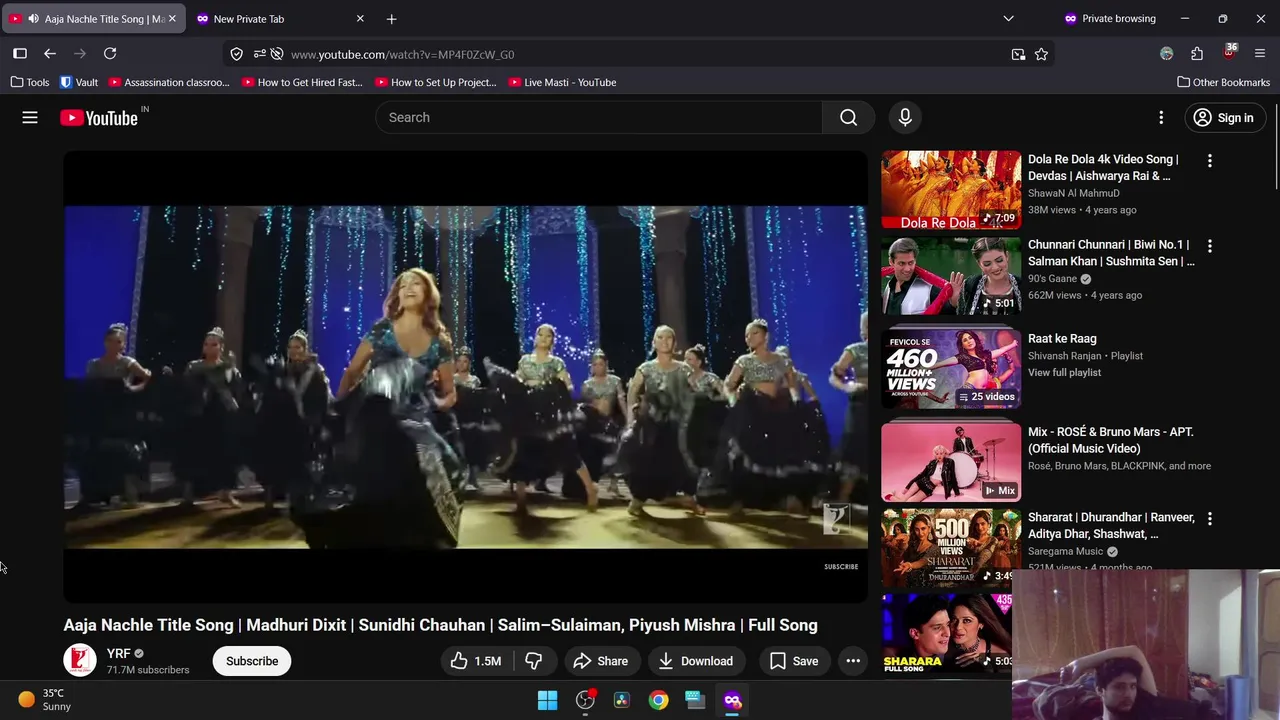Open Firefox application menu
Image resolution: width=1280 pixels, height=720 pixels.
coord(1260,54)
